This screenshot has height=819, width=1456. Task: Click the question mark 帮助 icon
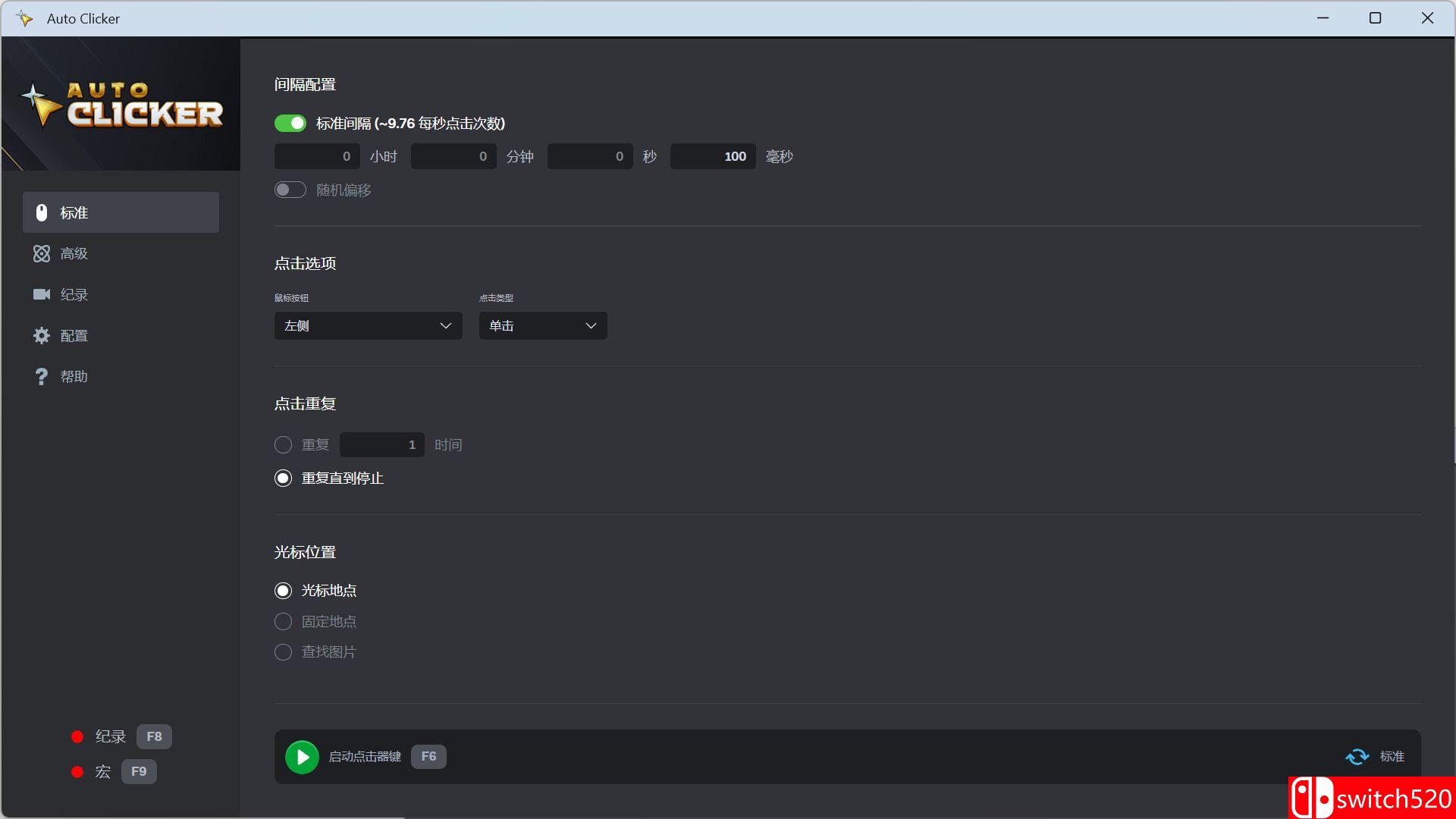pos(42,377)
